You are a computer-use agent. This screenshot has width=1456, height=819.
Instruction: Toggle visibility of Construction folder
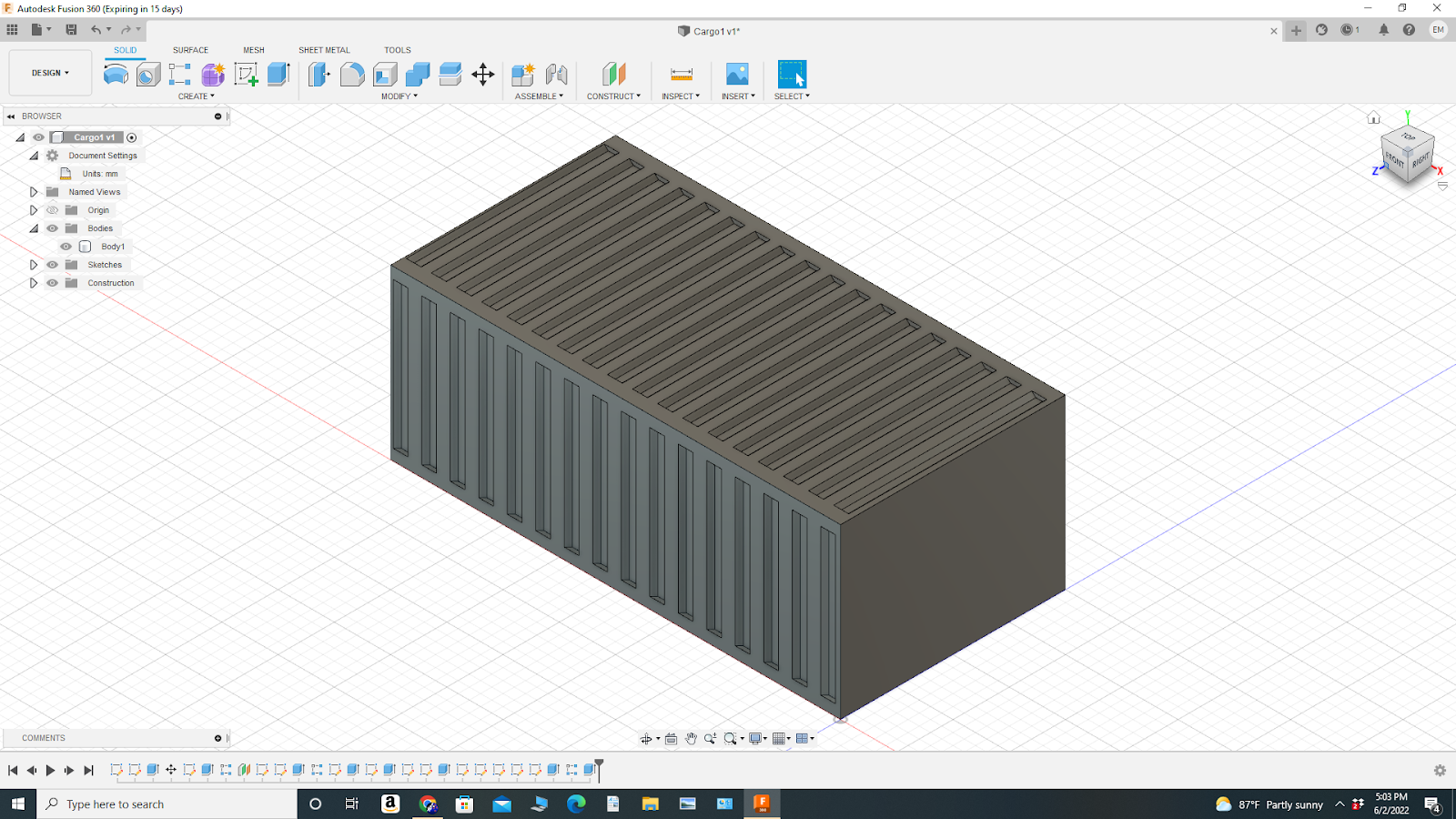52,283
